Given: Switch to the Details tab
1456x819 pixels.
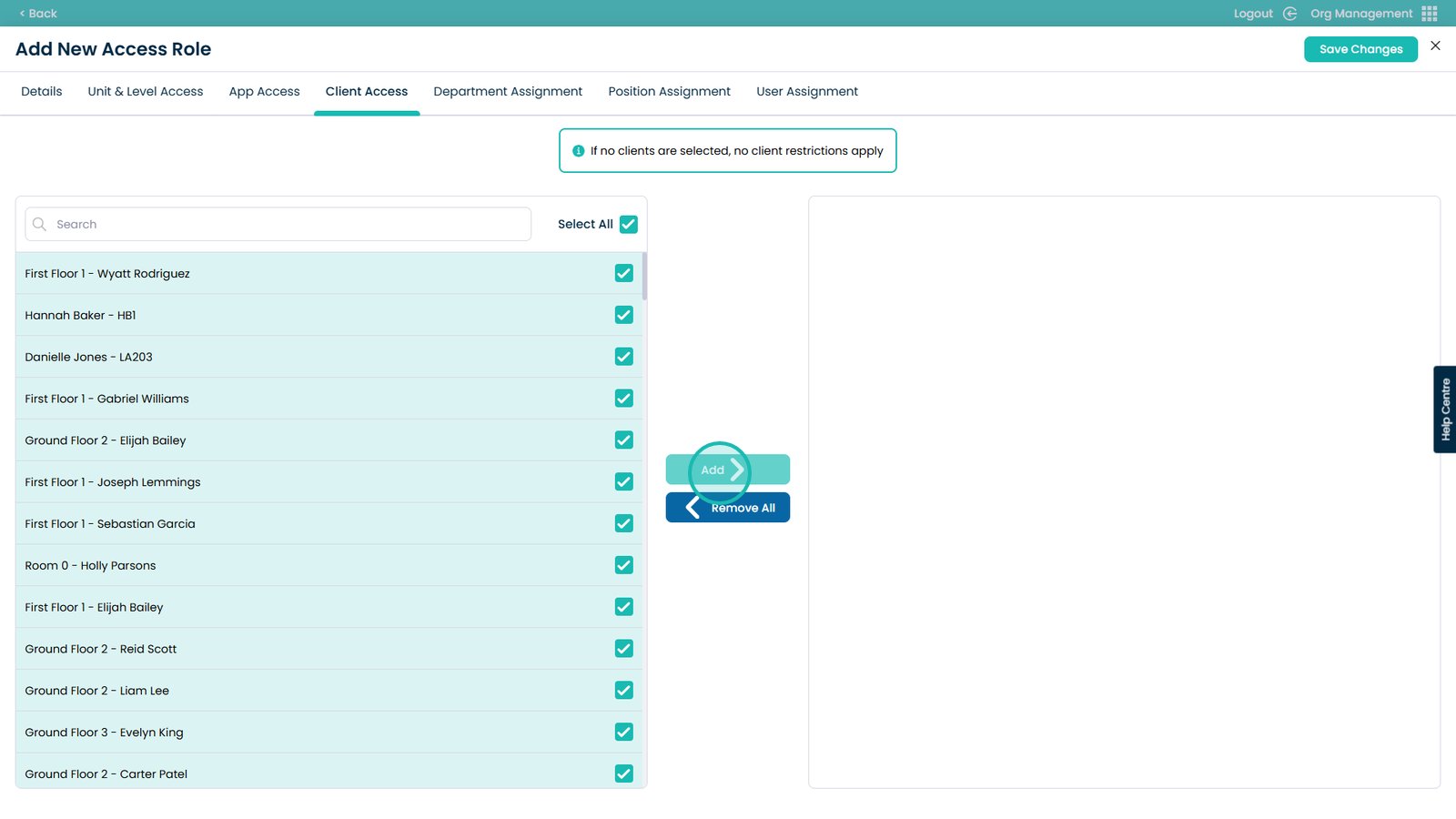Looking at the screenshot, I should (x=42, y=92).
